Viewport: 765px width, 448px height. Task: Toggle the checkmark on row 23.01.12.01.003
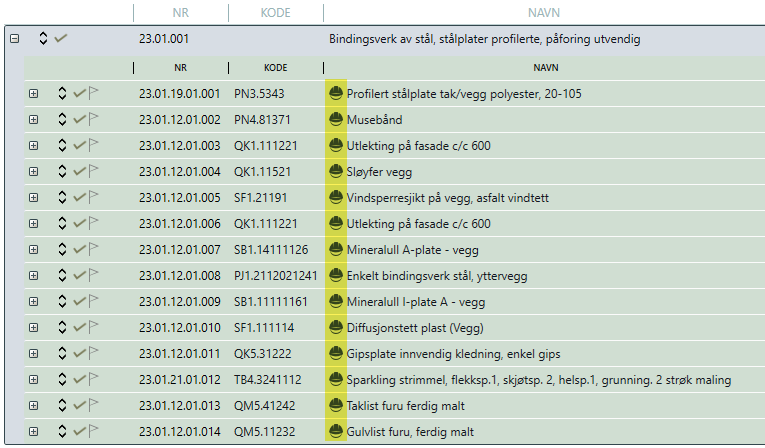(x=79, y=146)
